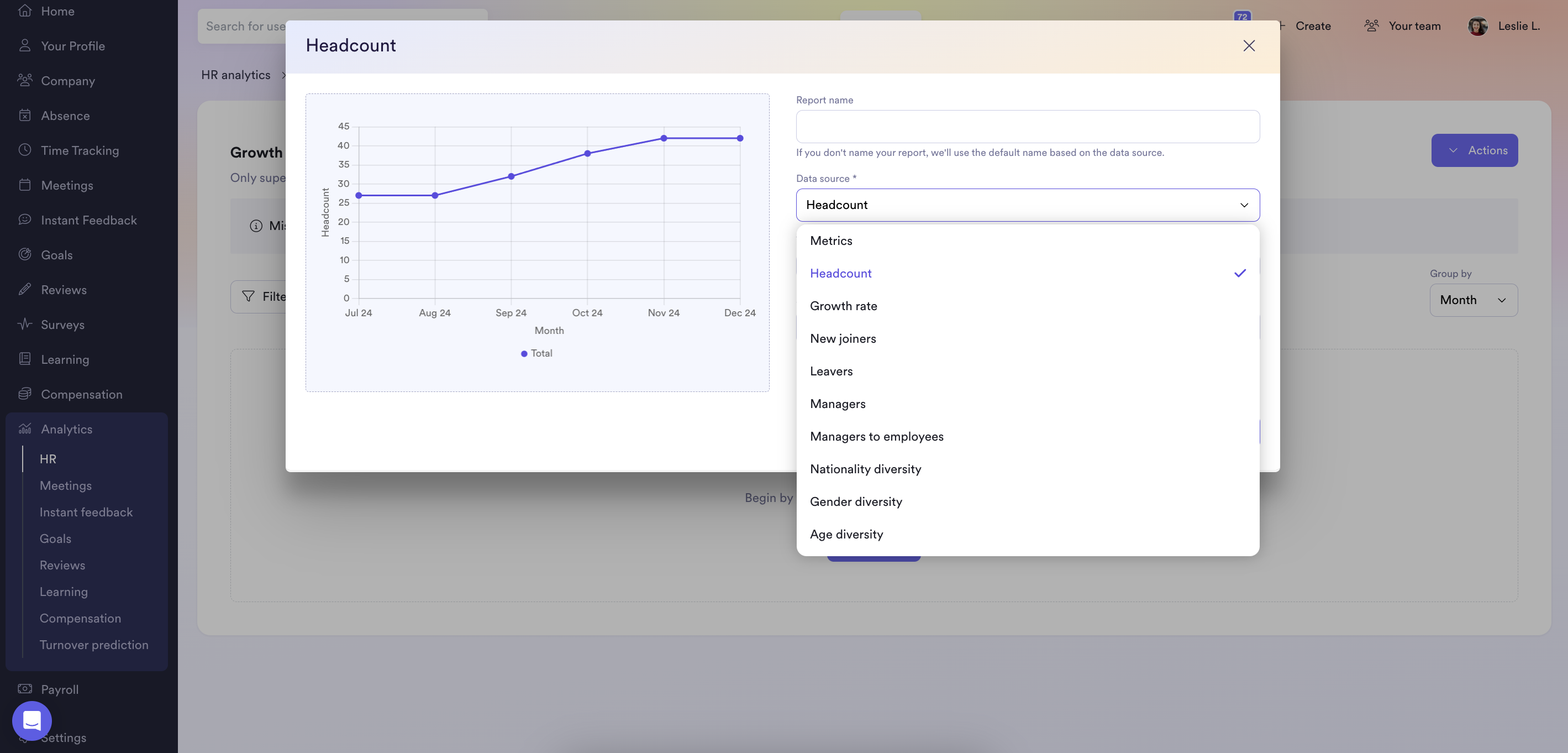Click the Compensation coins icon
1568x753 pixels.
[x=25, y=394]
